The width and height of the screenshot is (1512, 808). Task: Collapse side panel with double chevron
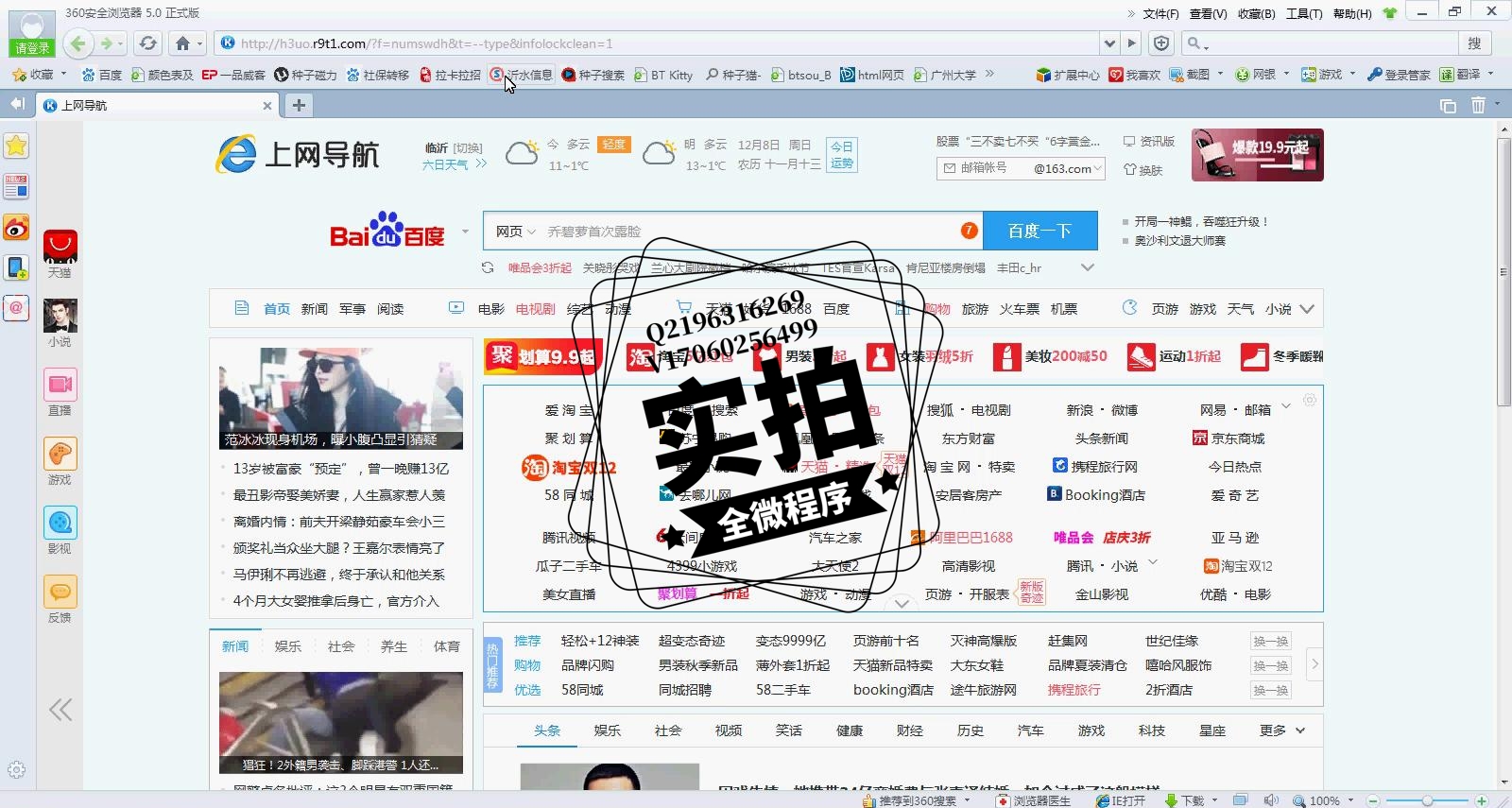pos(60,710)
